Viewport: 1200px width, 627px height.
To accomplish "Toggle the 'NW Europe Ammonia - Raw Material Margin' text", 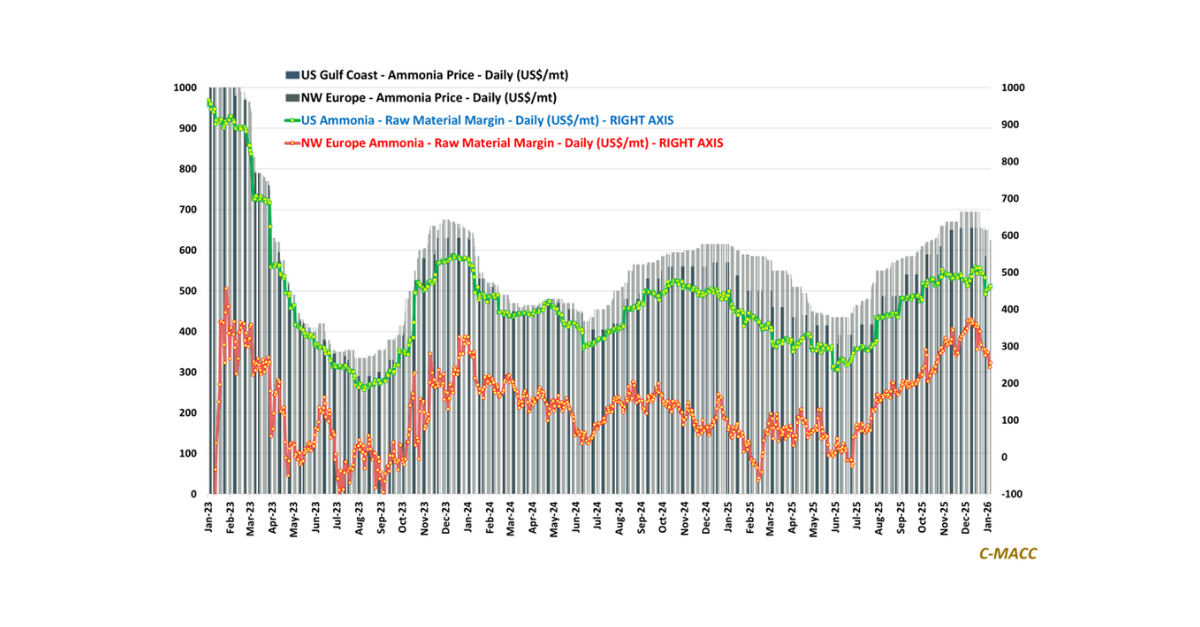I will click(x=512, y=143).
